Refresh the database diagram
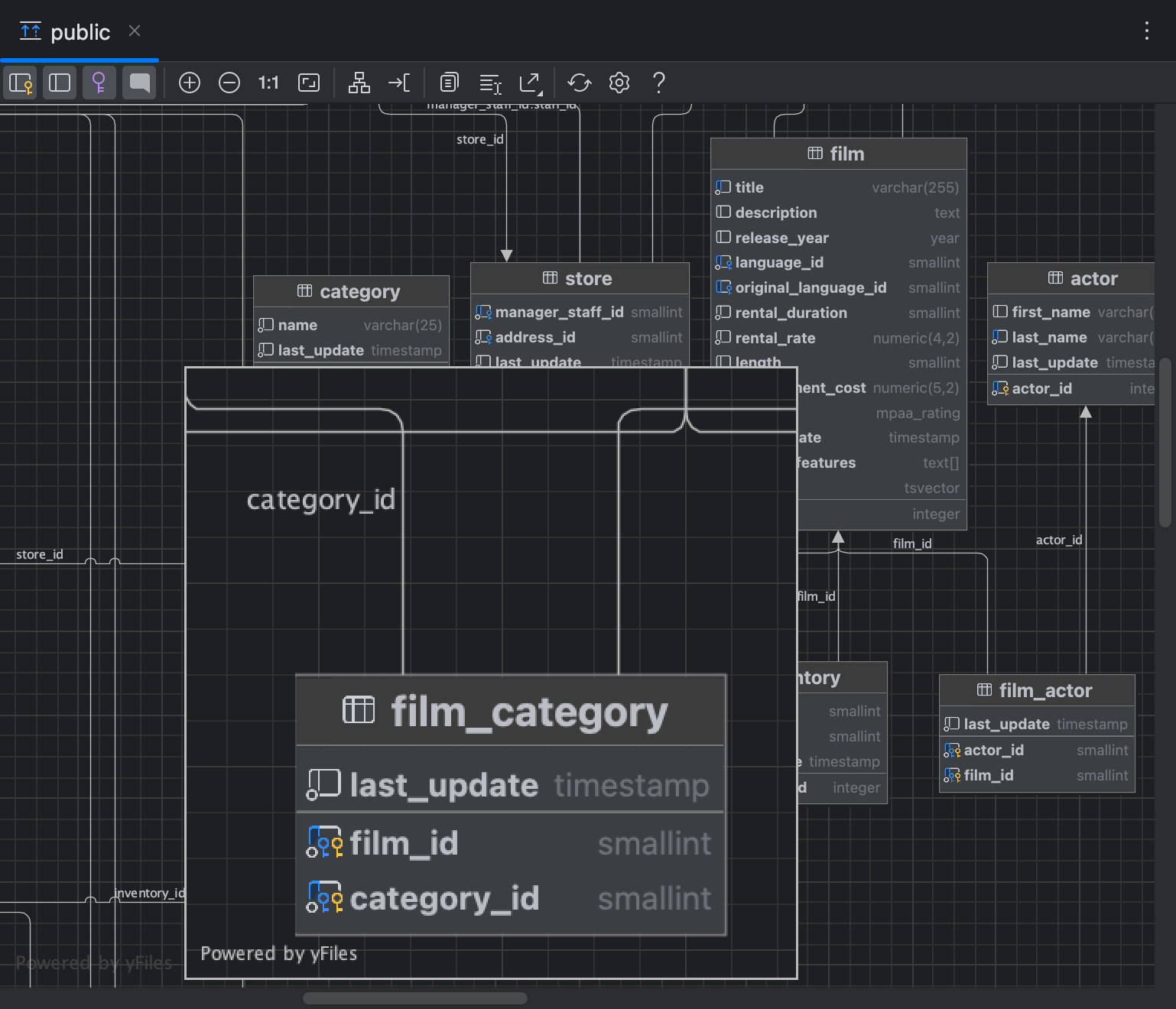 [x=580, y=83]
